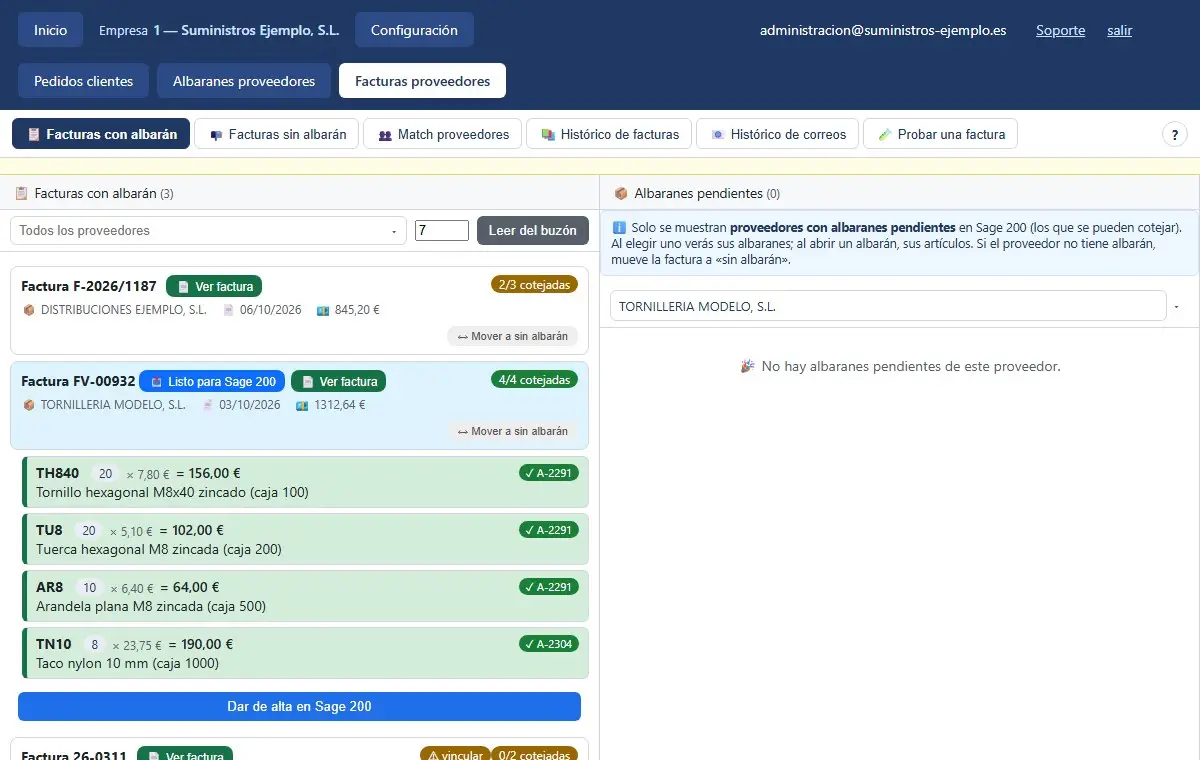Image resolution: width=1200 pixels, height=760 pixels.
Task: Click the info icon in the blue notice
Action: (x=618, y=227)
